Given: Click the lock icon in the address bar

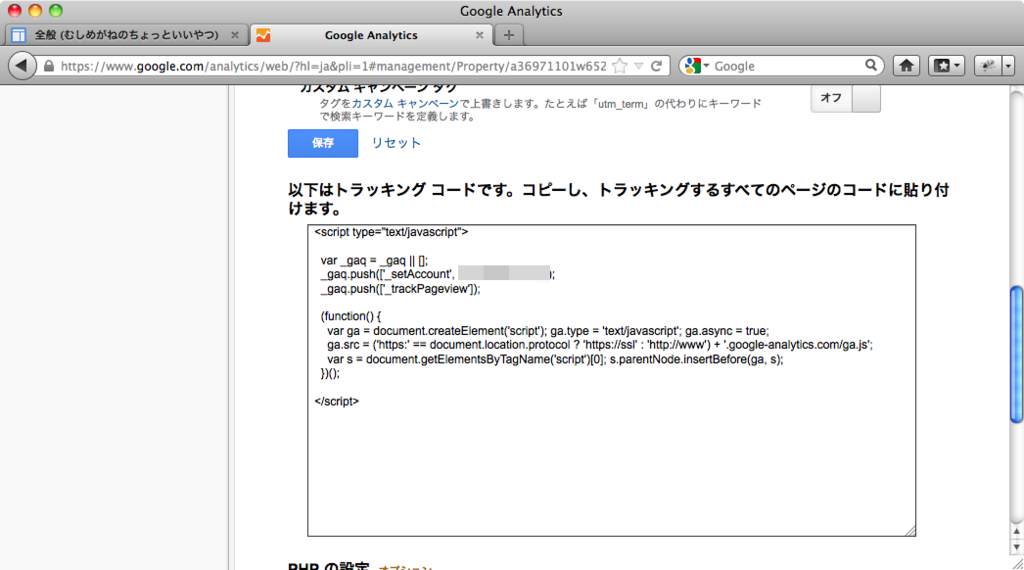Looking at the screenshot, I should [x=49, y=66].
